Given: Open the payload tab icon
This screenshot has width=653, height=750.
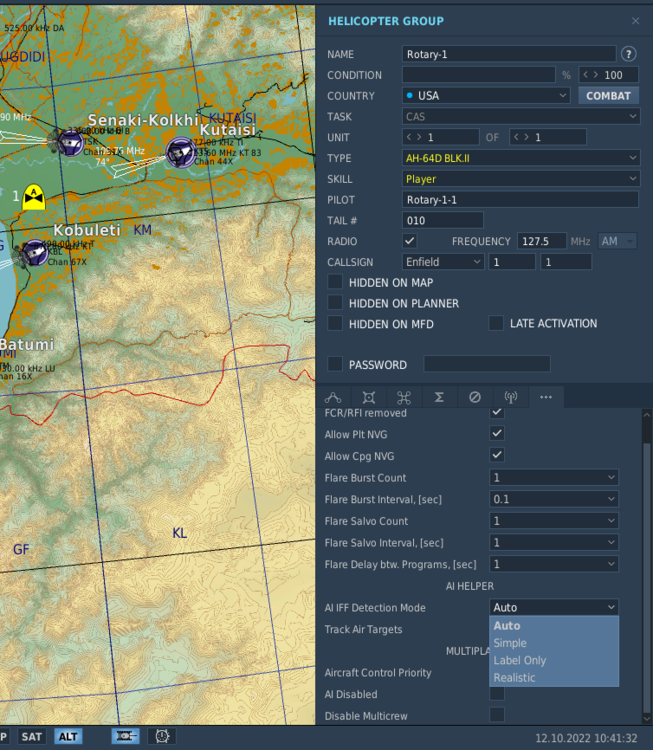Looking at the screenshot, I should point(368,397).
